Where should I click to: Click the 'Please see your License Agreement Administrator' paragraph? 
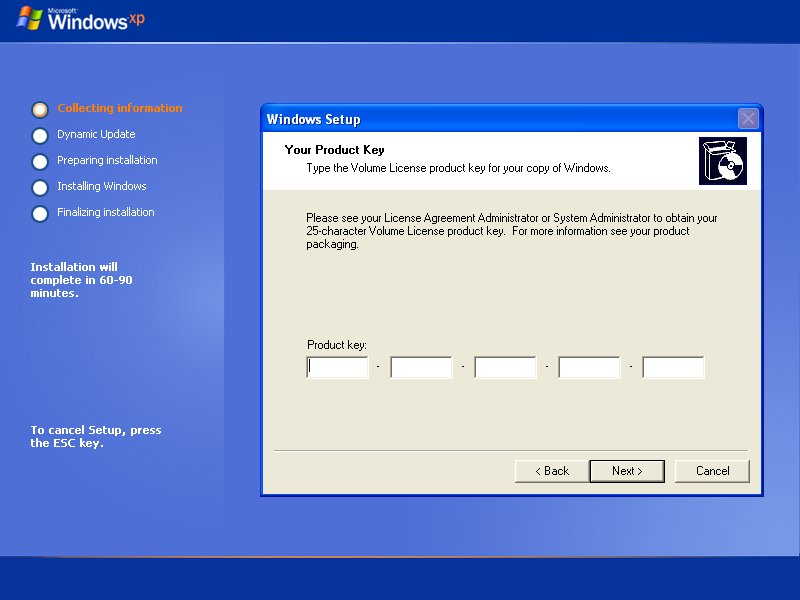[512, 231]
